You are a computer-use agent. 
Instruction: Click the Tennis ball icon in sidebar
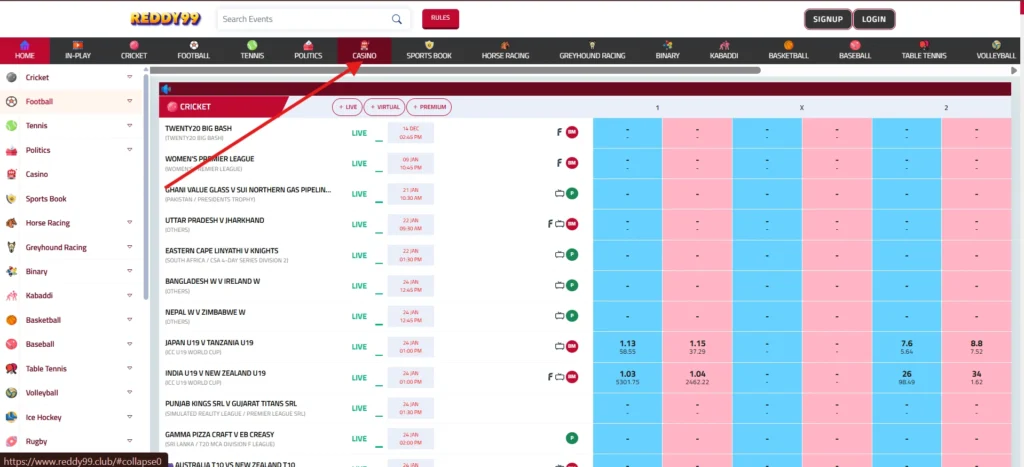12,126
